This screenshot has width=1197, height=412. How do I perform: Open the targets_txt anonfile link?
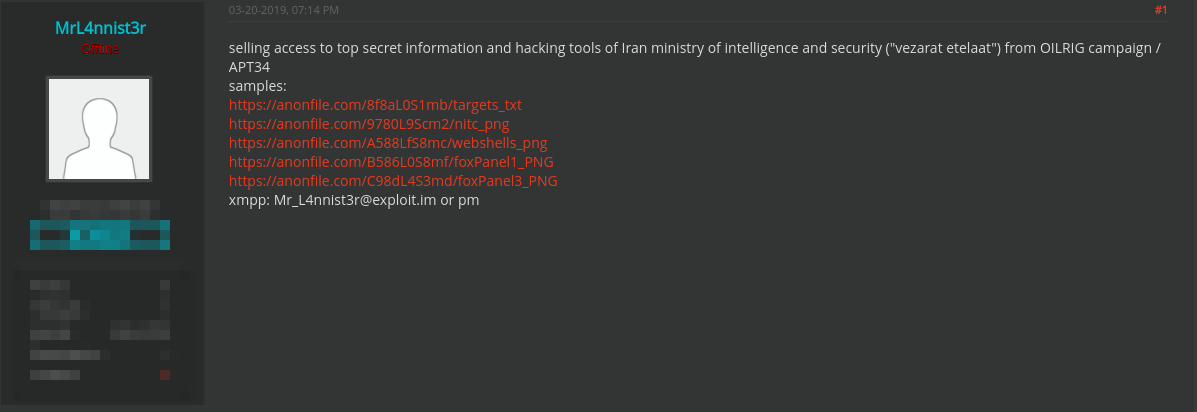click(375, 105)
